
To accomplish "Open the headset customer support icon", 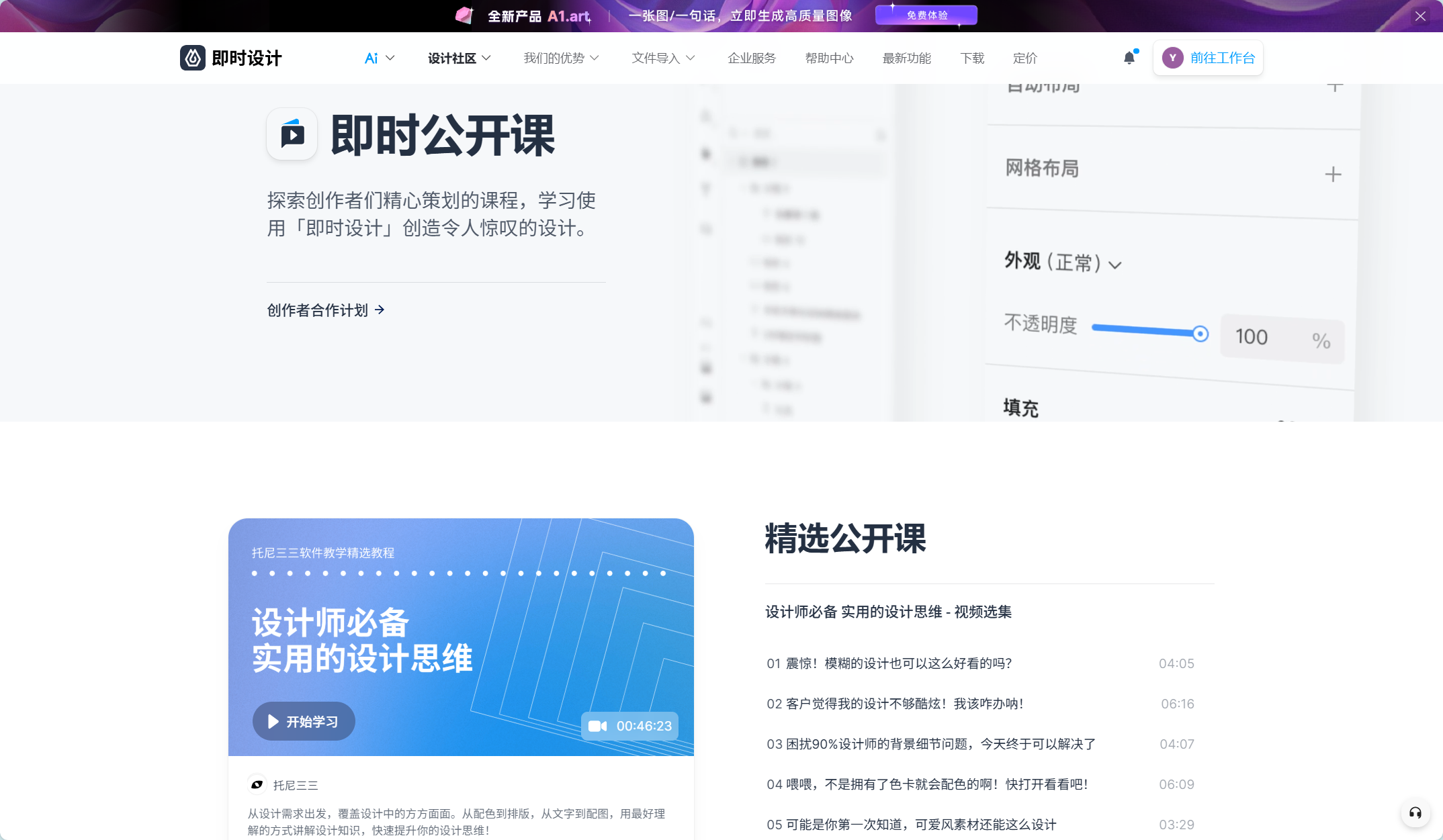I will 1415,813.
